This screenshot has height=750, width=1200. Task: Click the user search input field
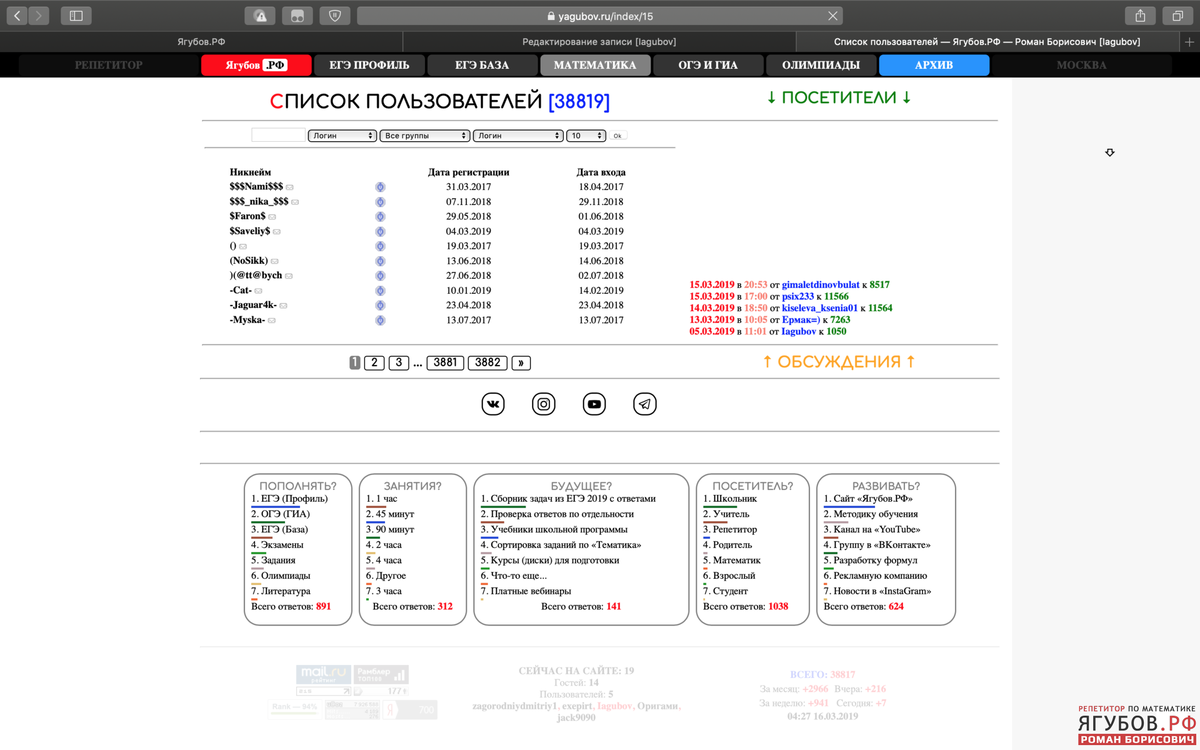pos(278,135)
